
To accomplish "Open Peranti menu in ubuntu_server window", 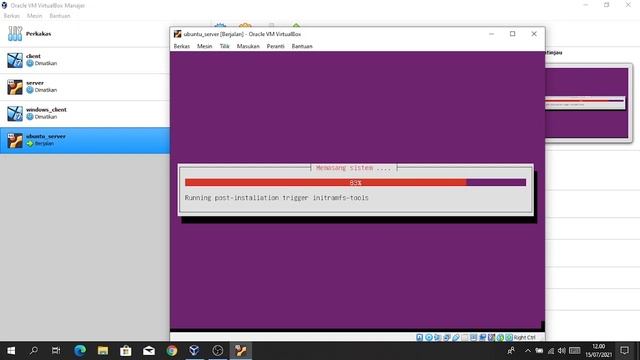I will 276,46.
